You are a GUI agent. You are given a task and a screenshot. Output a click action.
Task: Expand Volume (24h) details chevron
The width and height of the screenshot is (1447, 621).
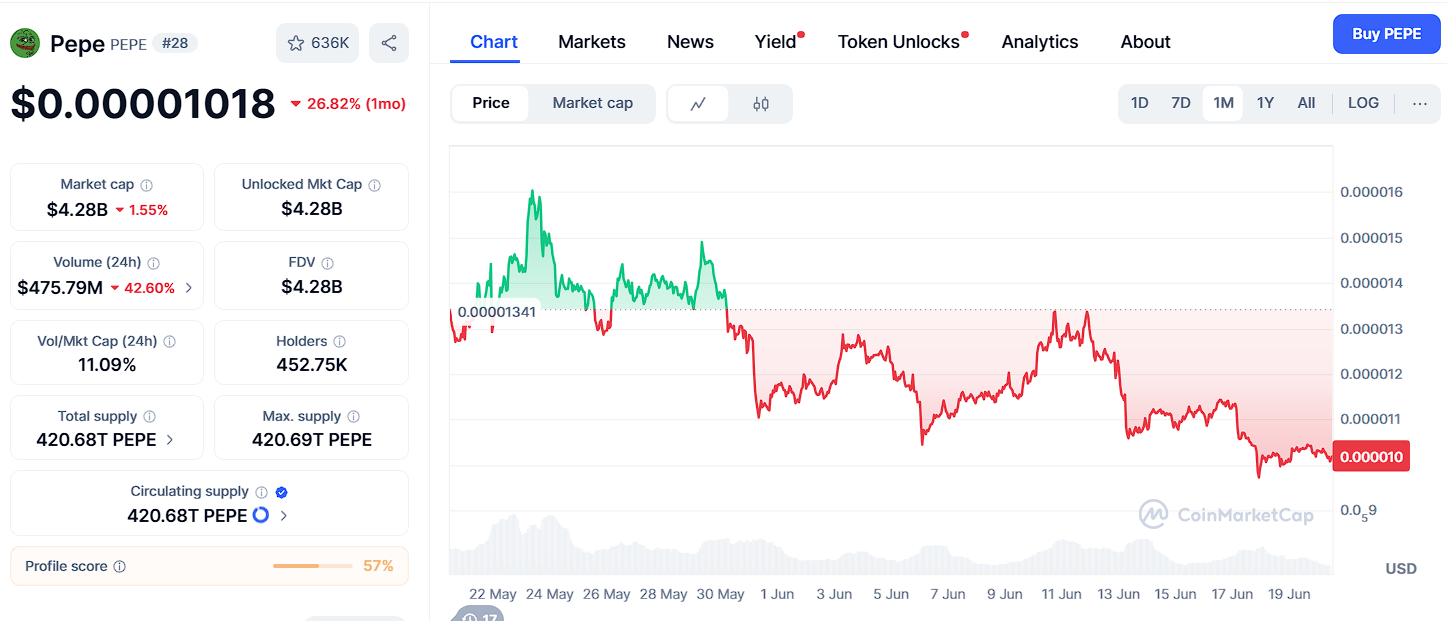189,288
